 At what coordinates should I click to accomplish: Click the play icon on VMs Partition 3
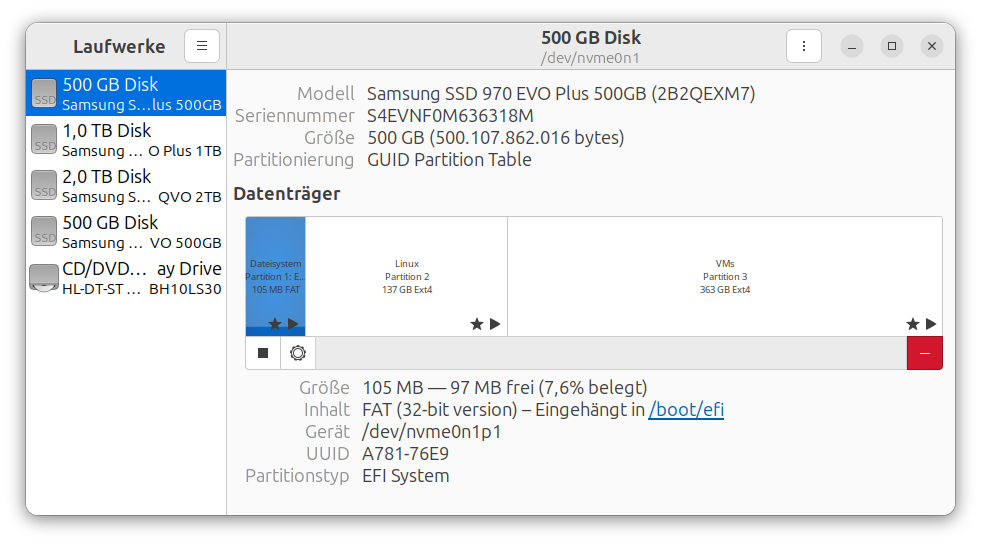(931, 324)
